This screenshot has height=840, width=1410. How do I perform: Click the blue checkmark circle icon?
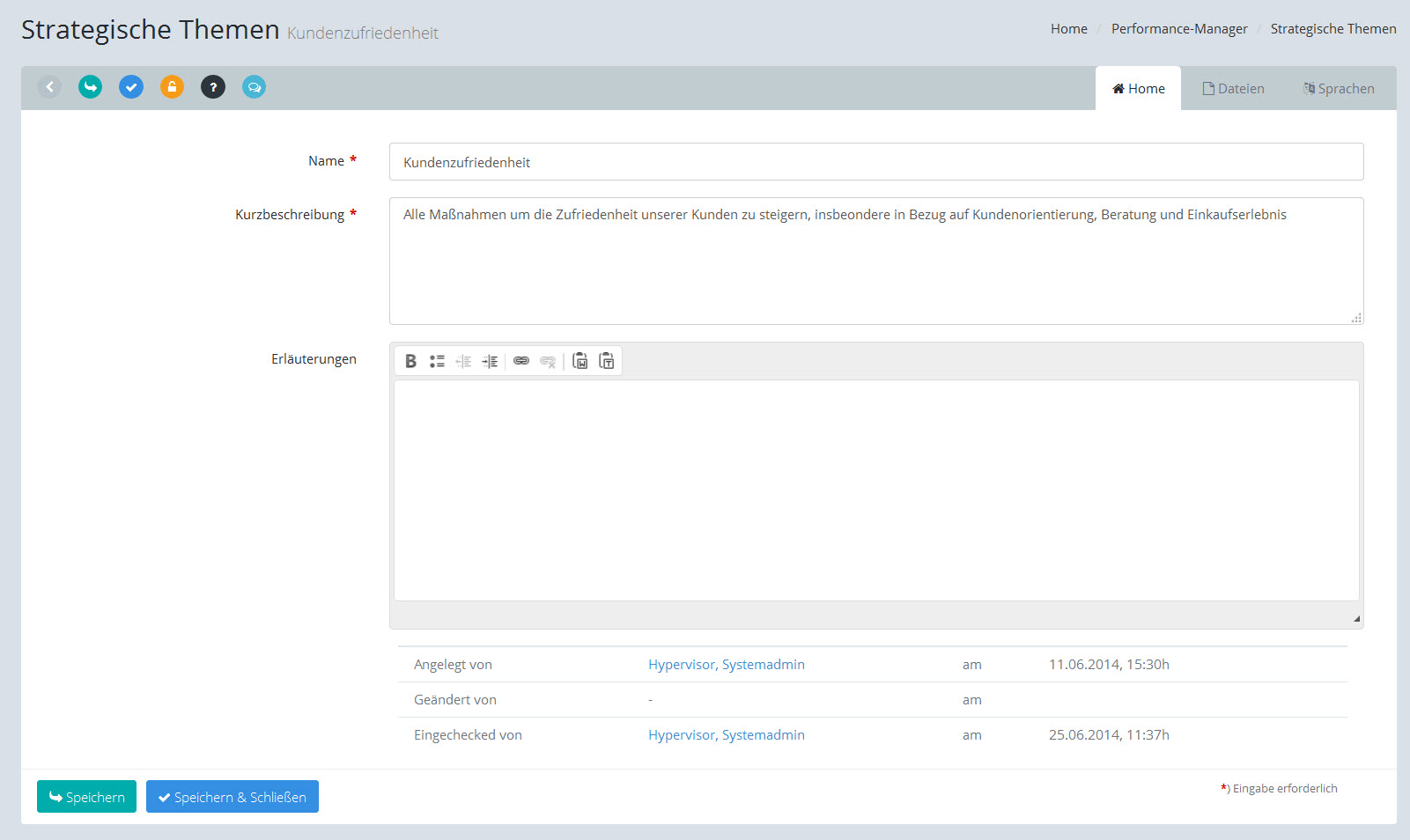click(x=131, y=87)
